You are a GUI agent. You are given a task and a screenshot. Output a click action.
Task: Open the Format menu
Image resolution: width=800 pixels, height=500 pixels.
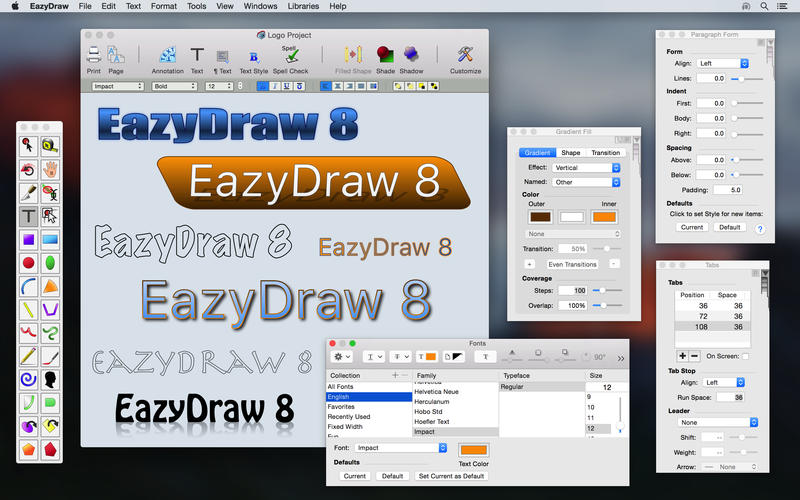[164, 6]
